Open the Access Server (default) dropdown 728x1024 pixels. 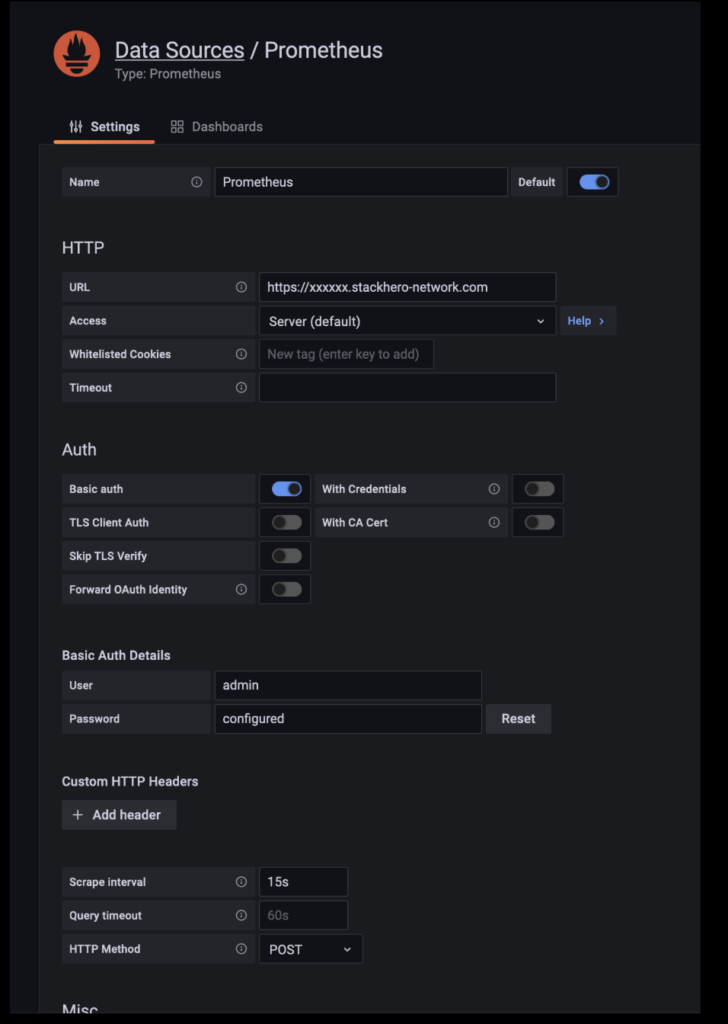tap(407, 321)
